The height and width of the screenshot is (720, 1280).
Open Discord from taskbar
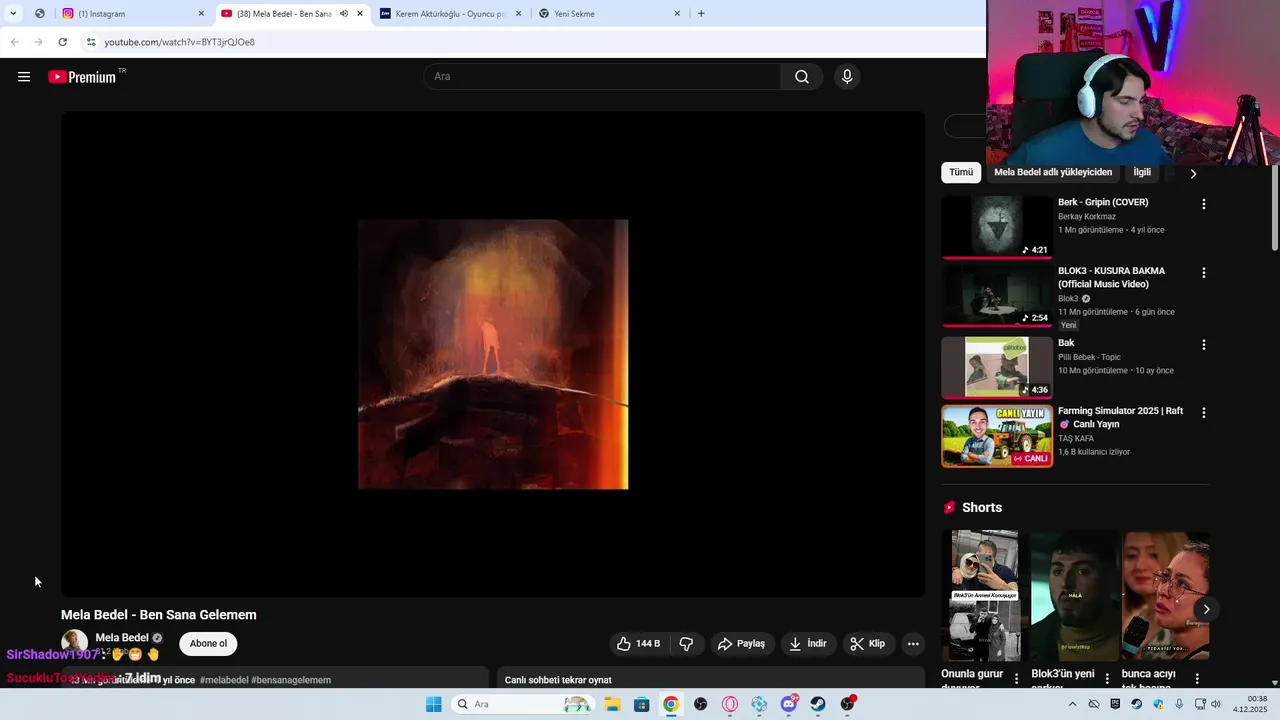(789, 704)
